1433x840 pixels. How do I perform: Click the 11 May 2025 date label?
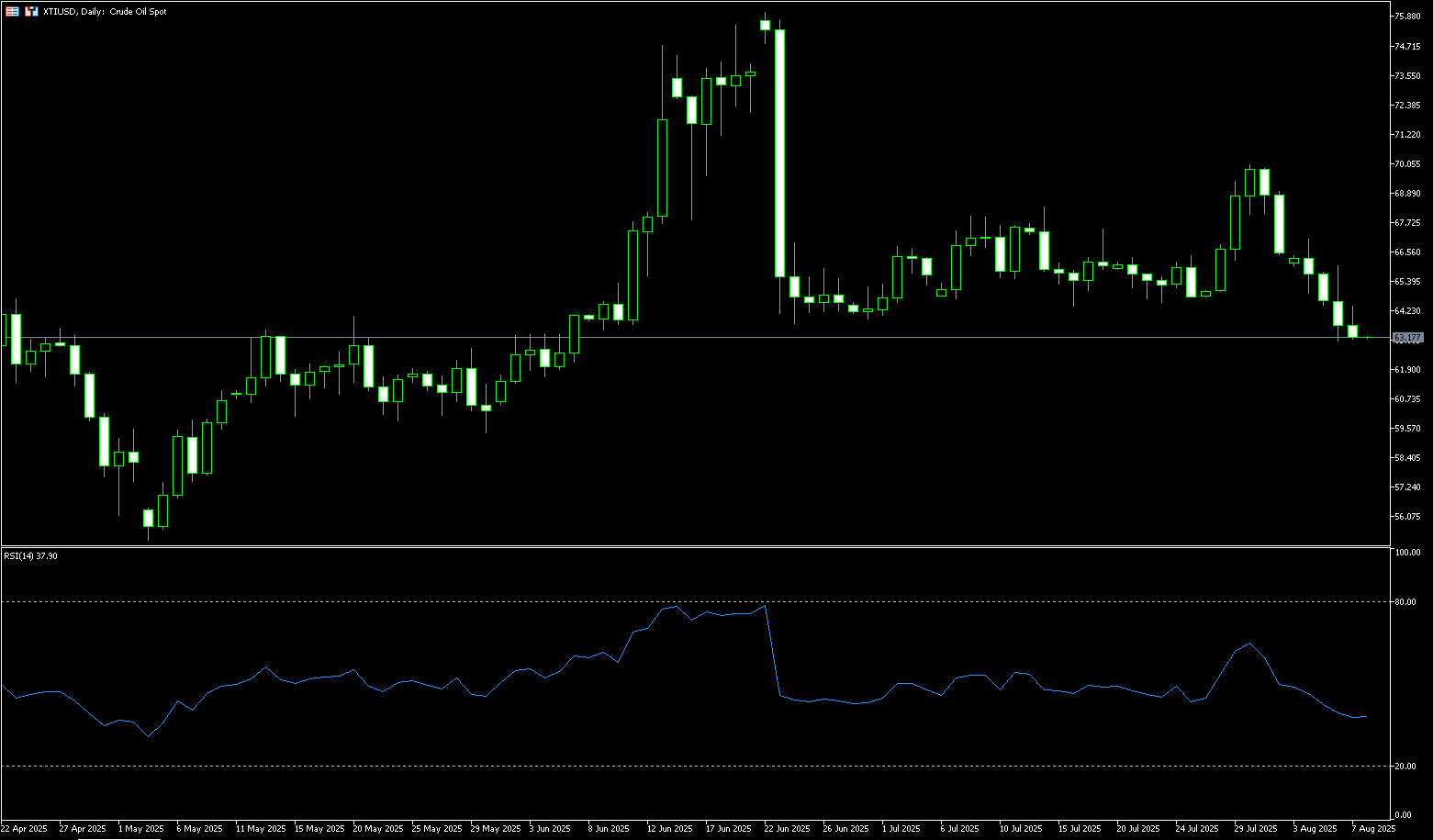click(260, 828)
